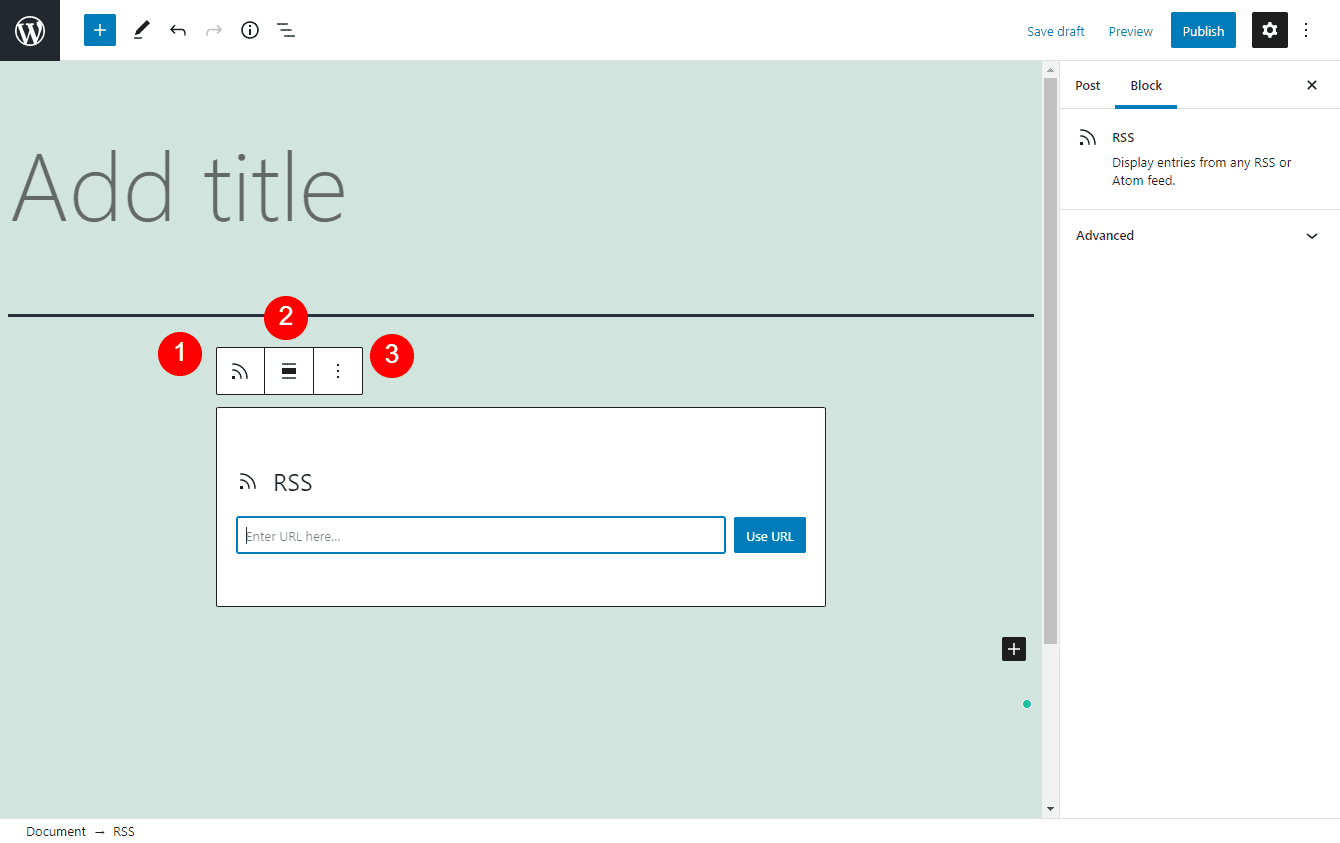This screenshot has width=1340, height=843.
Task: Click the RSS block type icon
Action: [x=240, y=371]
